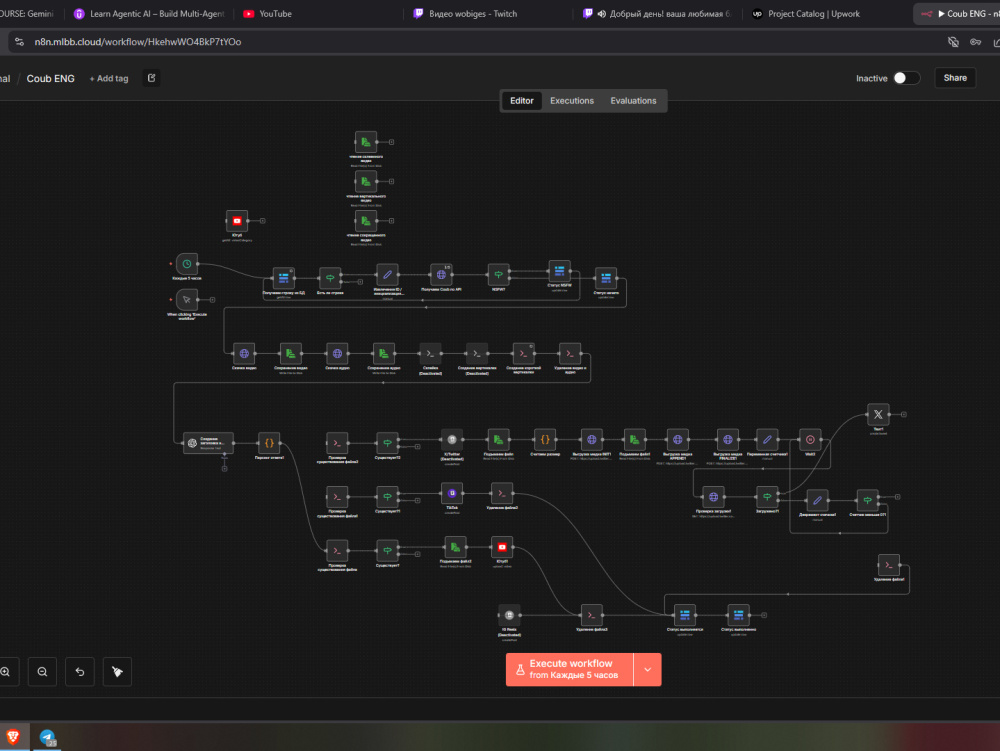Screen dimensions: 1000x751
Task: Open the 'Получение строки из БД' database node
Action: (284, 278)
